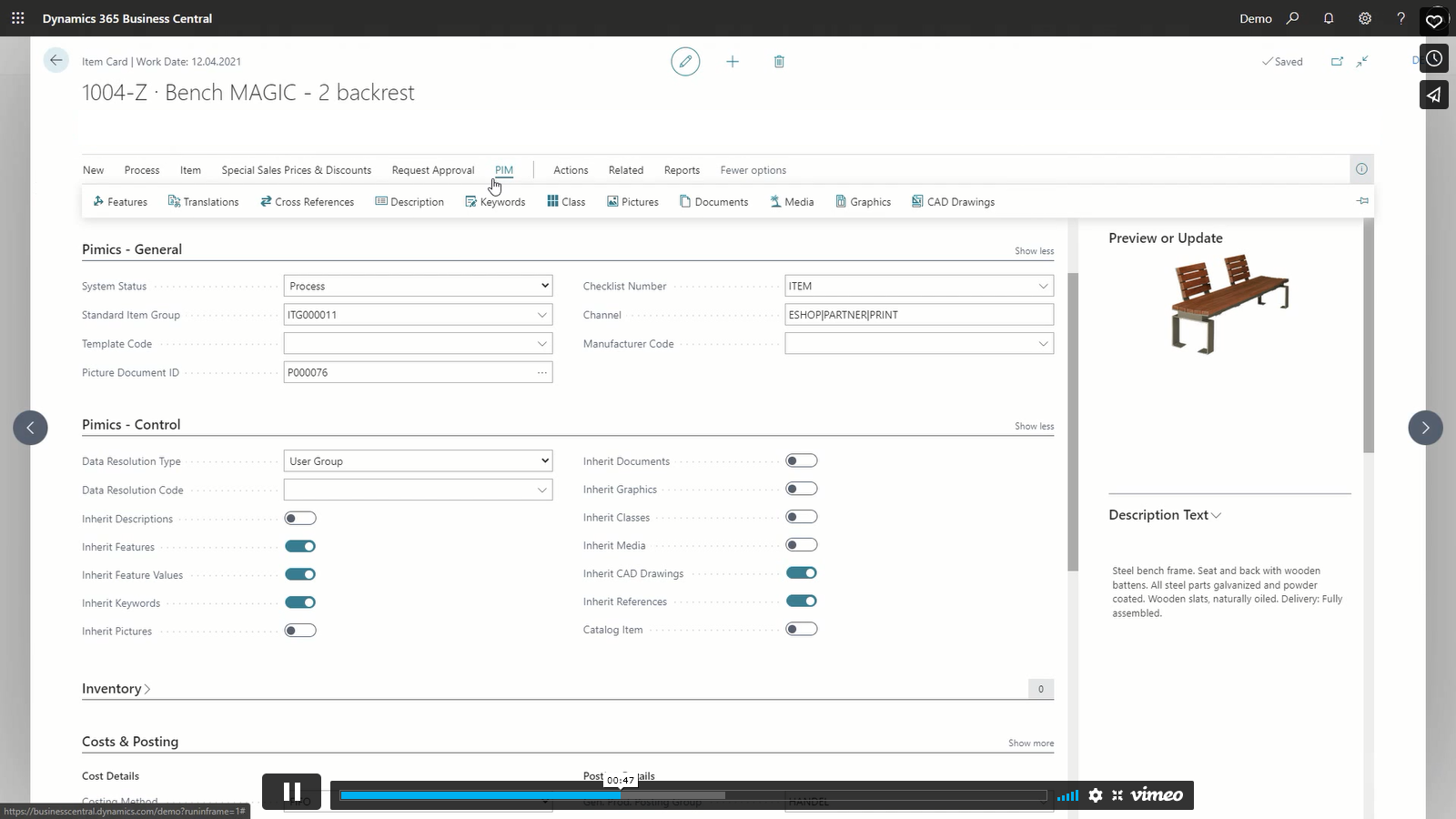The width and height of the screenshot is (1456, 819).
Task: Open Template Code dropdown
Action: pyautogui.click(x=542, y=344)
